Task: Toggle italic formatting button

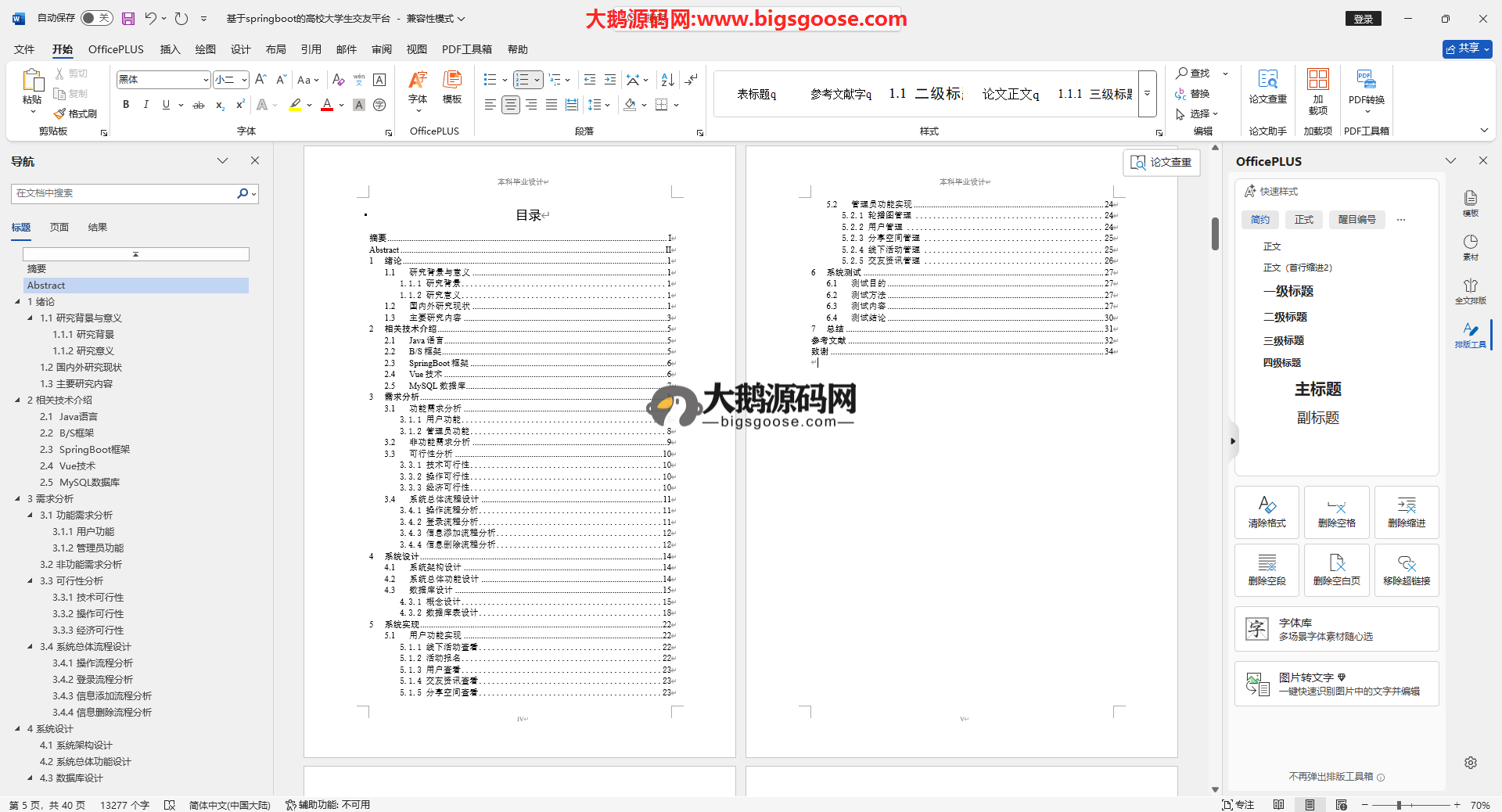Action: (x=146, y=105)
